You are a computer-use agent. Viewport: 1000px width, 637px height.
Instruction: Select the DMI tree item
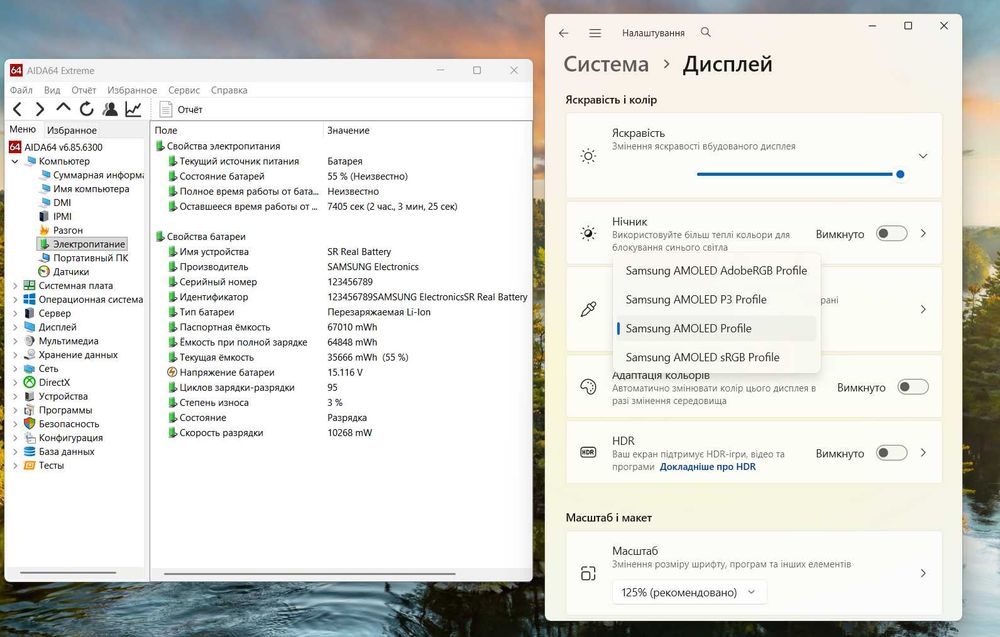(55, 203)
